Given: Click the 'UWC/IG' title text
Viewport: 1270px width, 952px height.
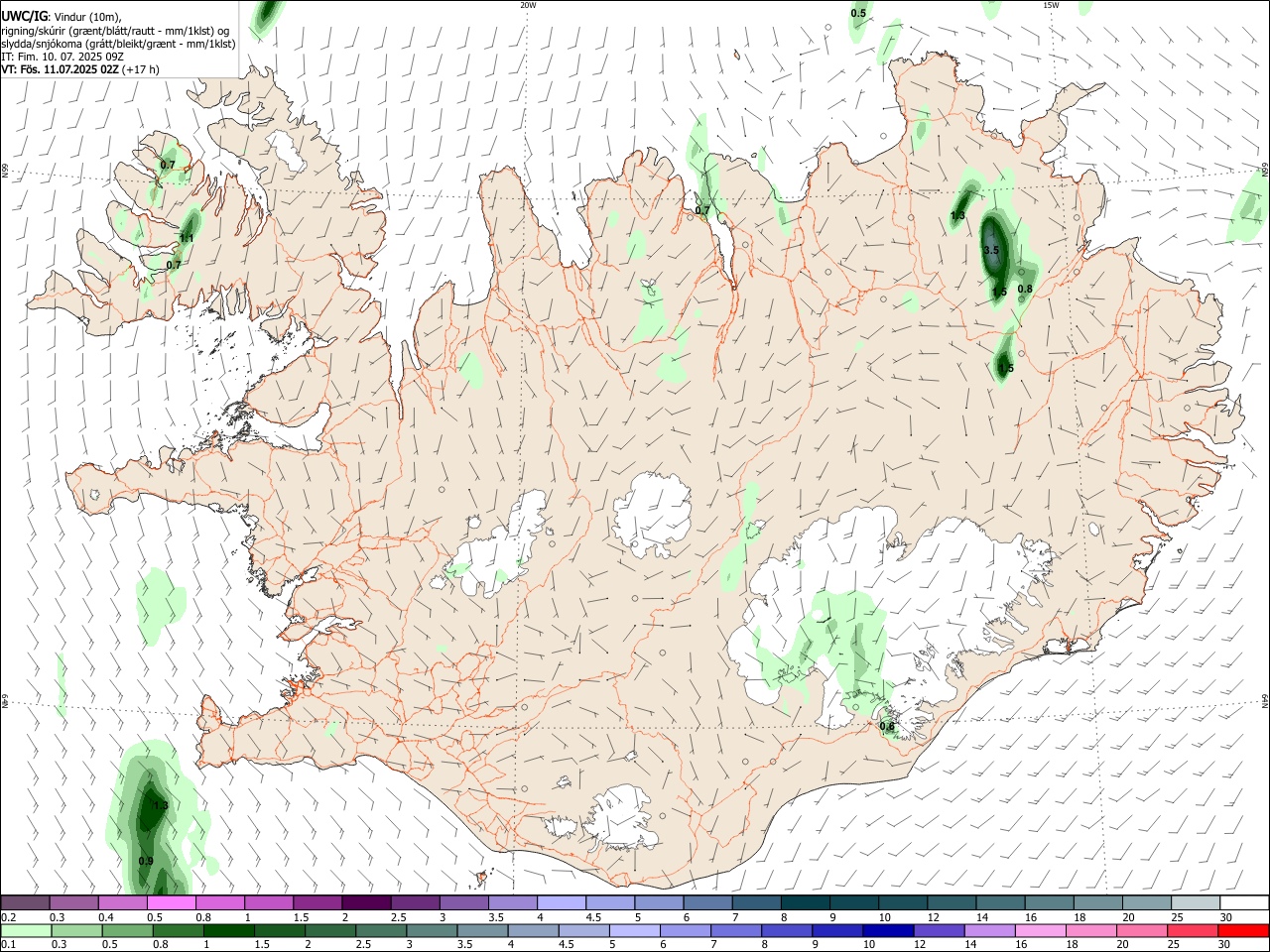Looking at the screenshot, I should [25, 16].
